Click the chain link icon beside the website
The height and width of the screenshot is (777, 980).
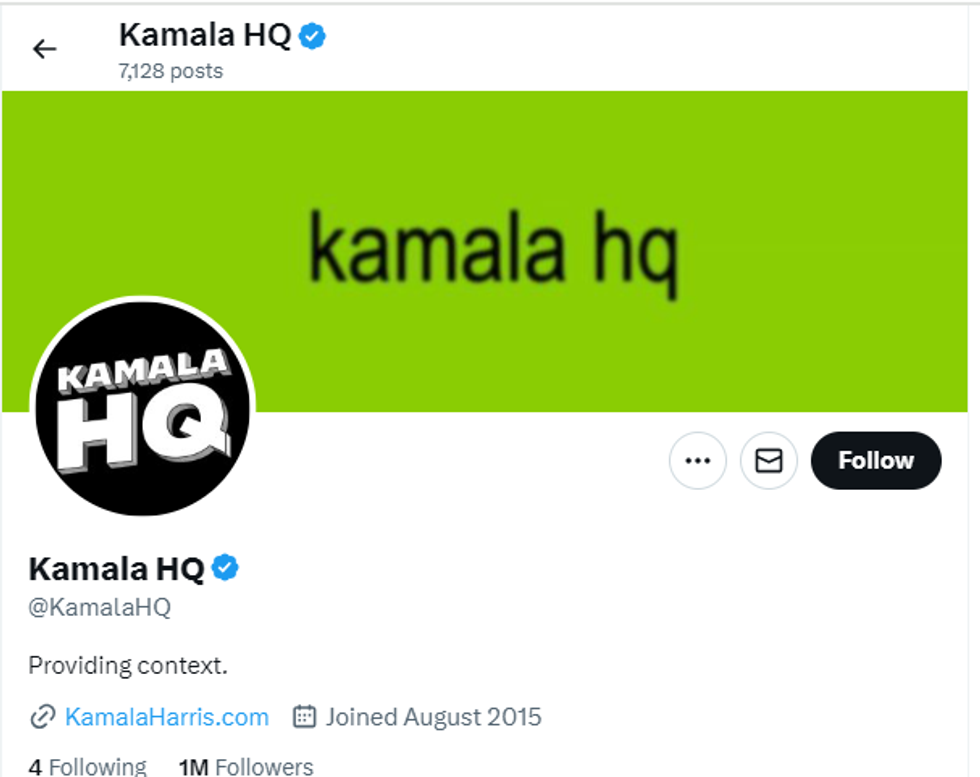(42, 717)
